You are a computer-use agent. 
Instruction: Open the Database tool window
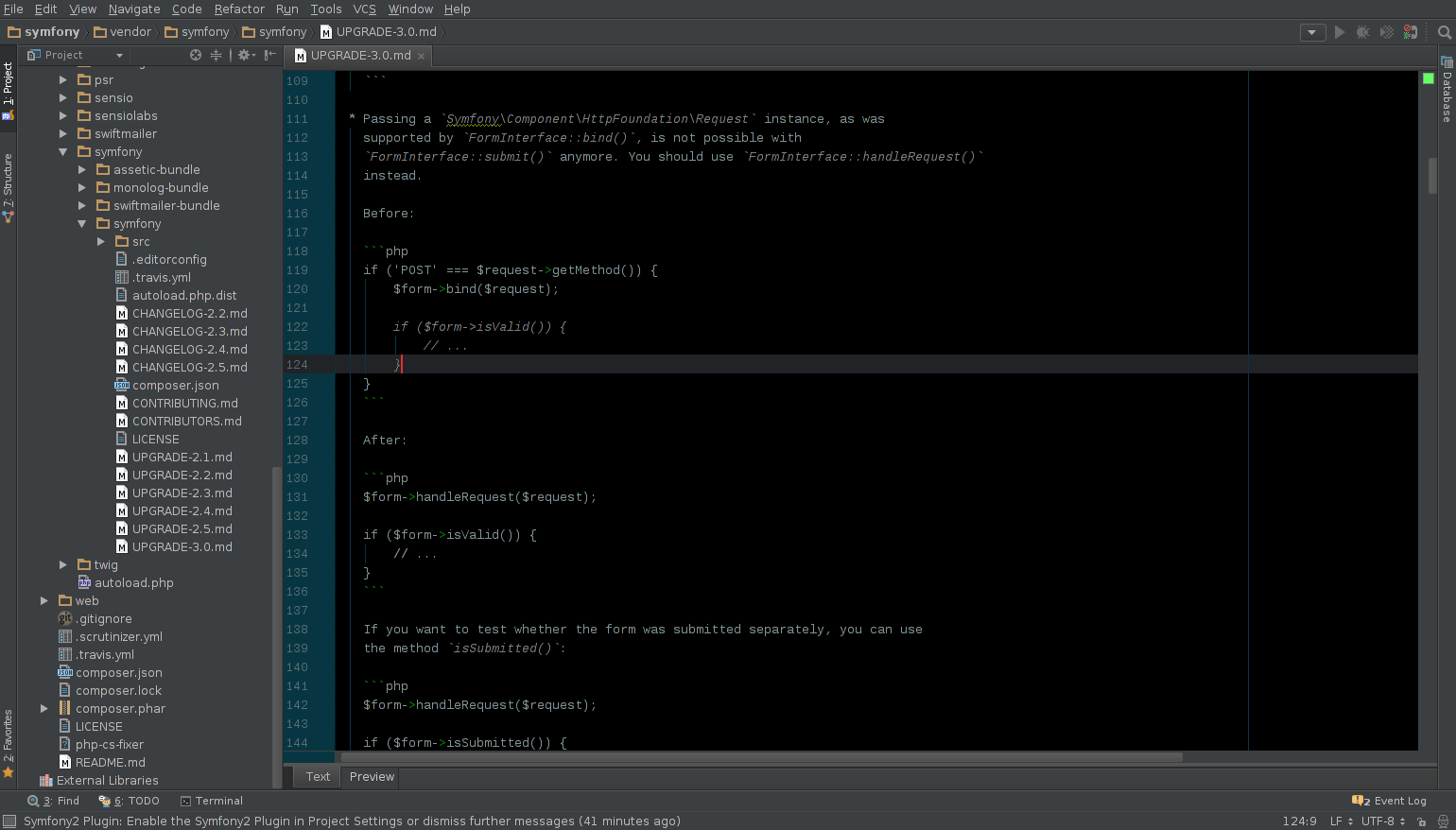pyautogui.click(x=1447, y=90)
